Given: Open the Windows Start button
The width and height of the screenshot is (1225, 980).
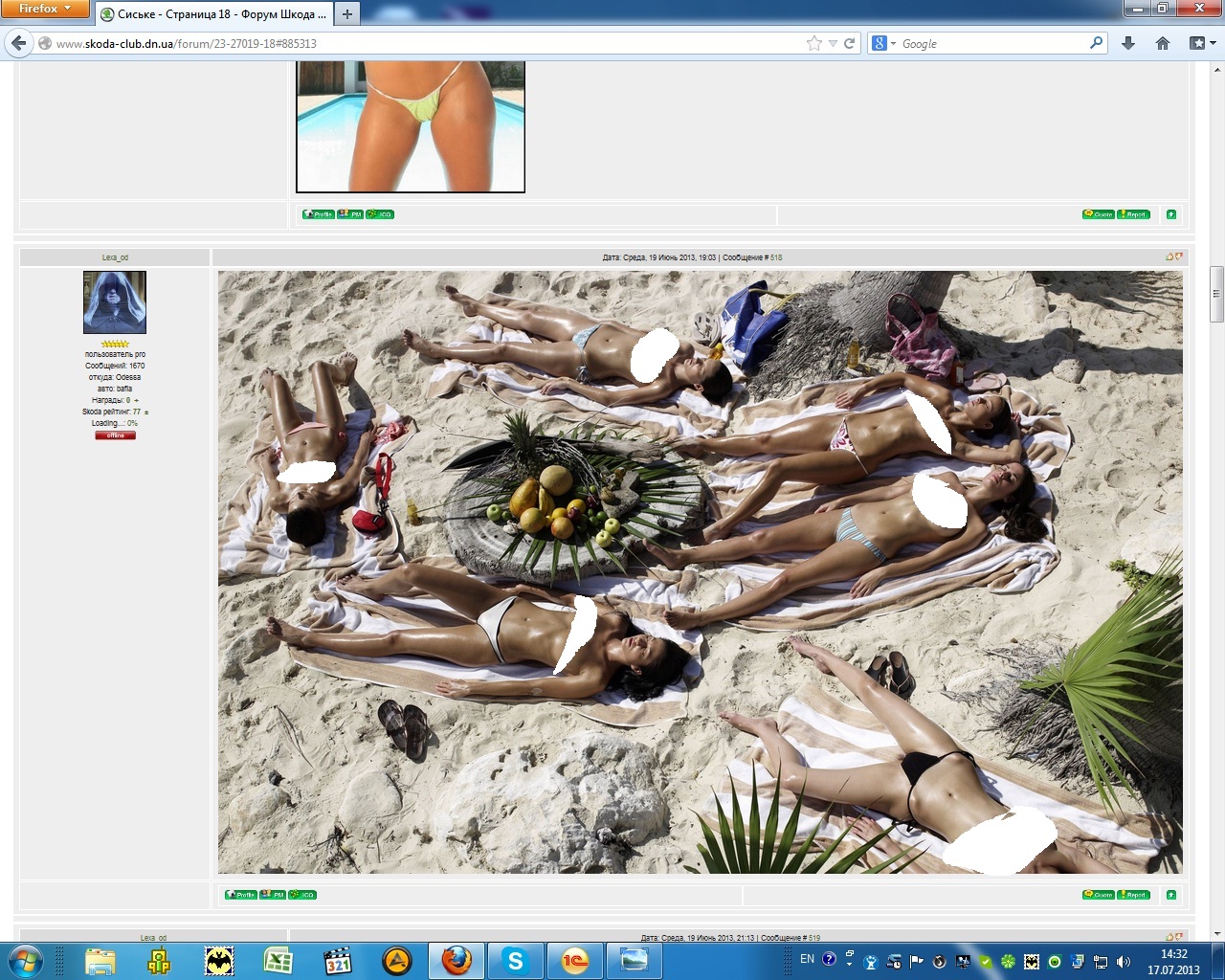Looking at the screenshot, I should [x=25, y=961].
